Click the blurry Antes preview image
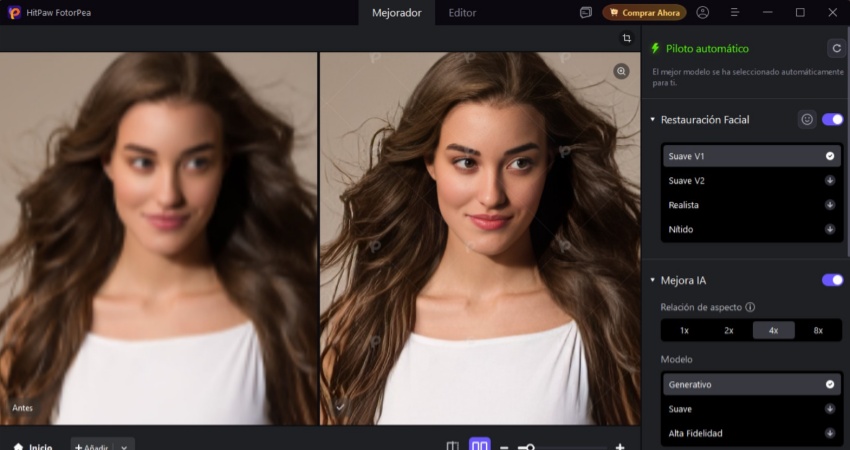 158,238
